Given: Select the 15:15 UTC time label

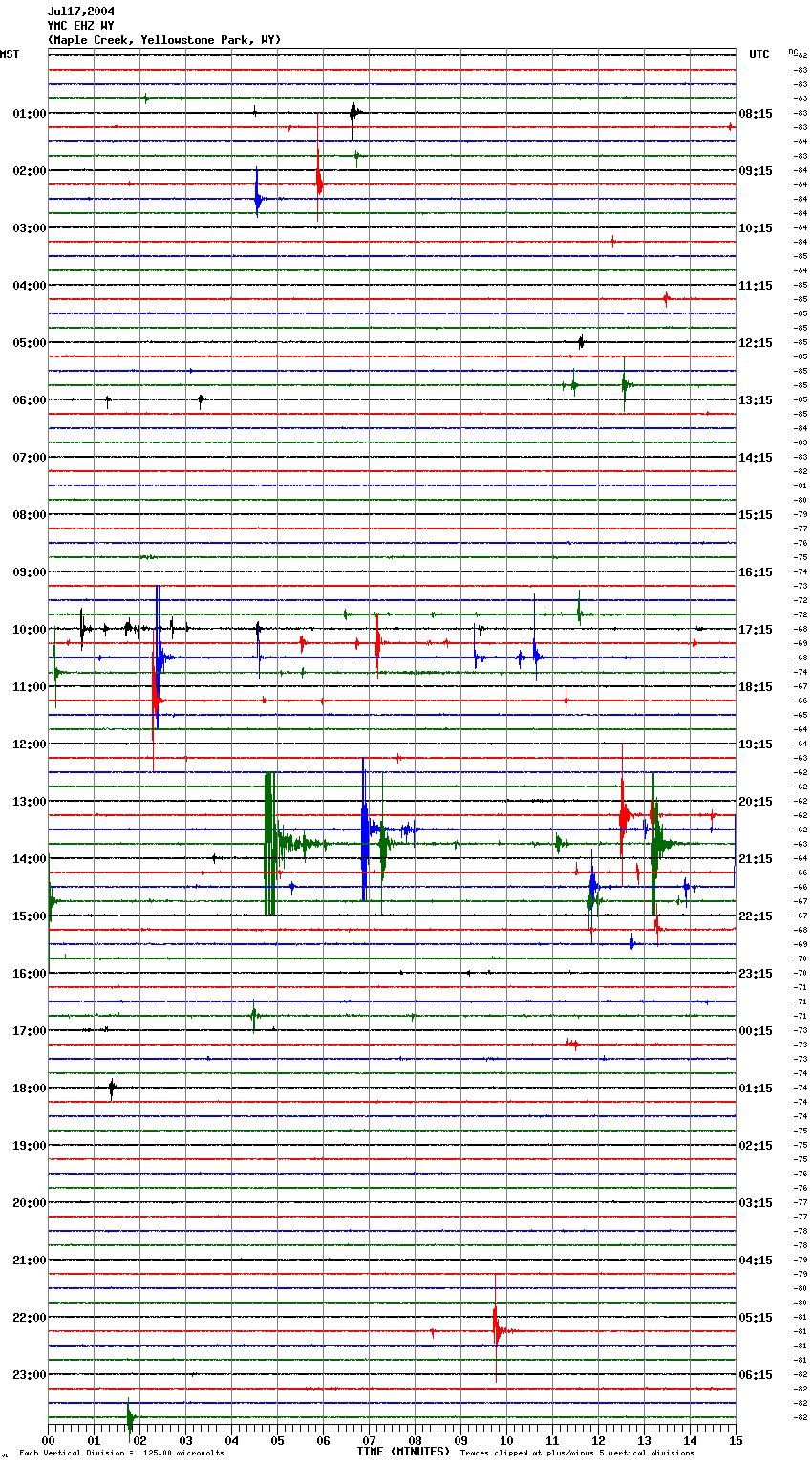Looking at the screenshot, I should 756,515.
